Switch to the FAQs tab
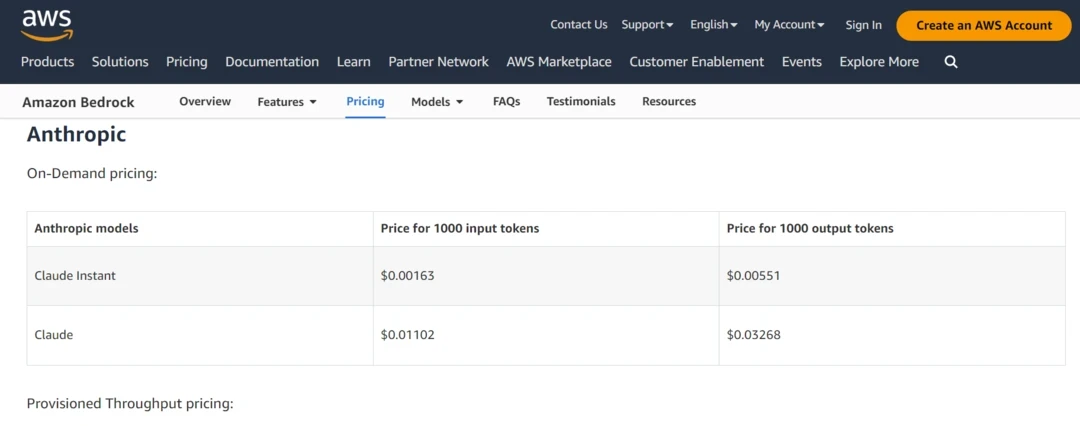The width and height of the screenshot is (1080, 426). point(506,102)
